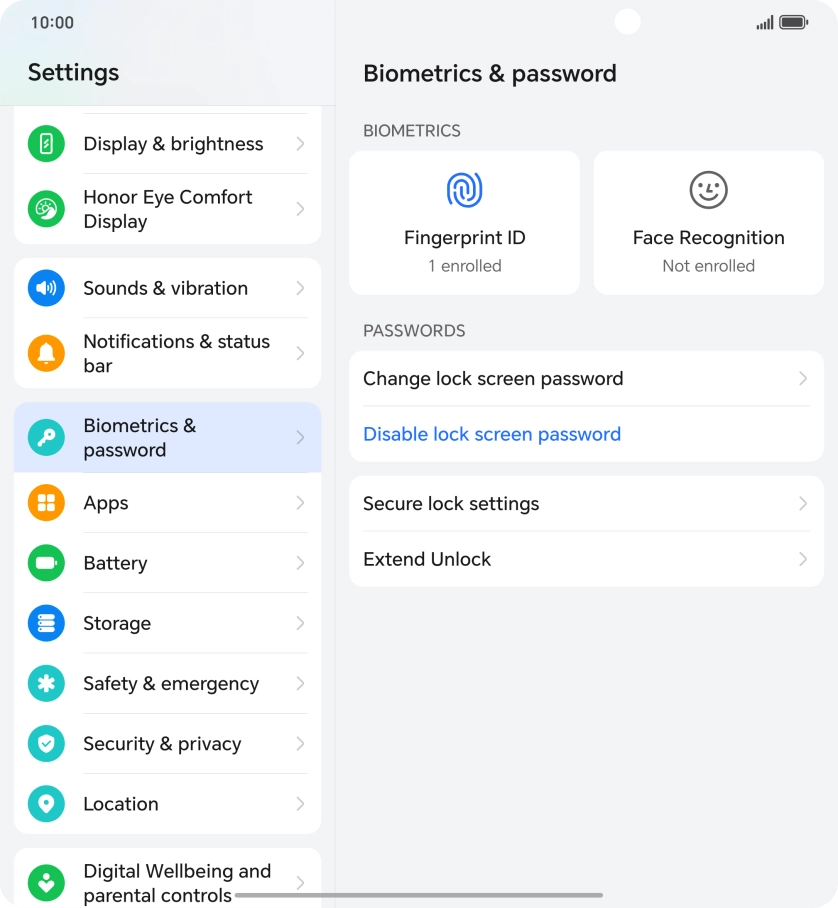This screenshot has width=838, height=908.
Task: Tap the Fingerprint ID icon
Action: point(464,189)
